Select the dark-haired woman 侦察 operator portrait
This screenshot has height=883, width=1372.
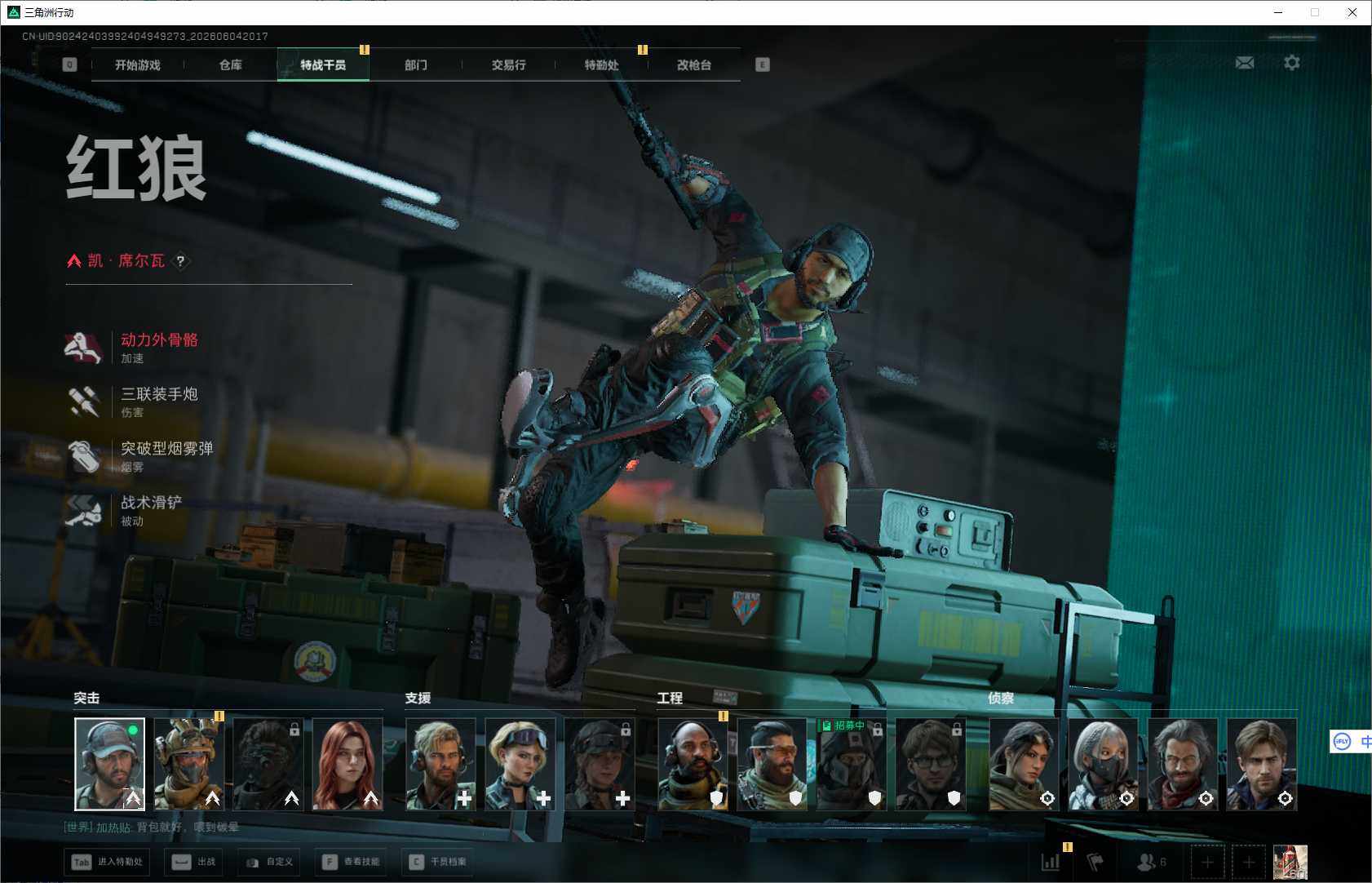1024,764
